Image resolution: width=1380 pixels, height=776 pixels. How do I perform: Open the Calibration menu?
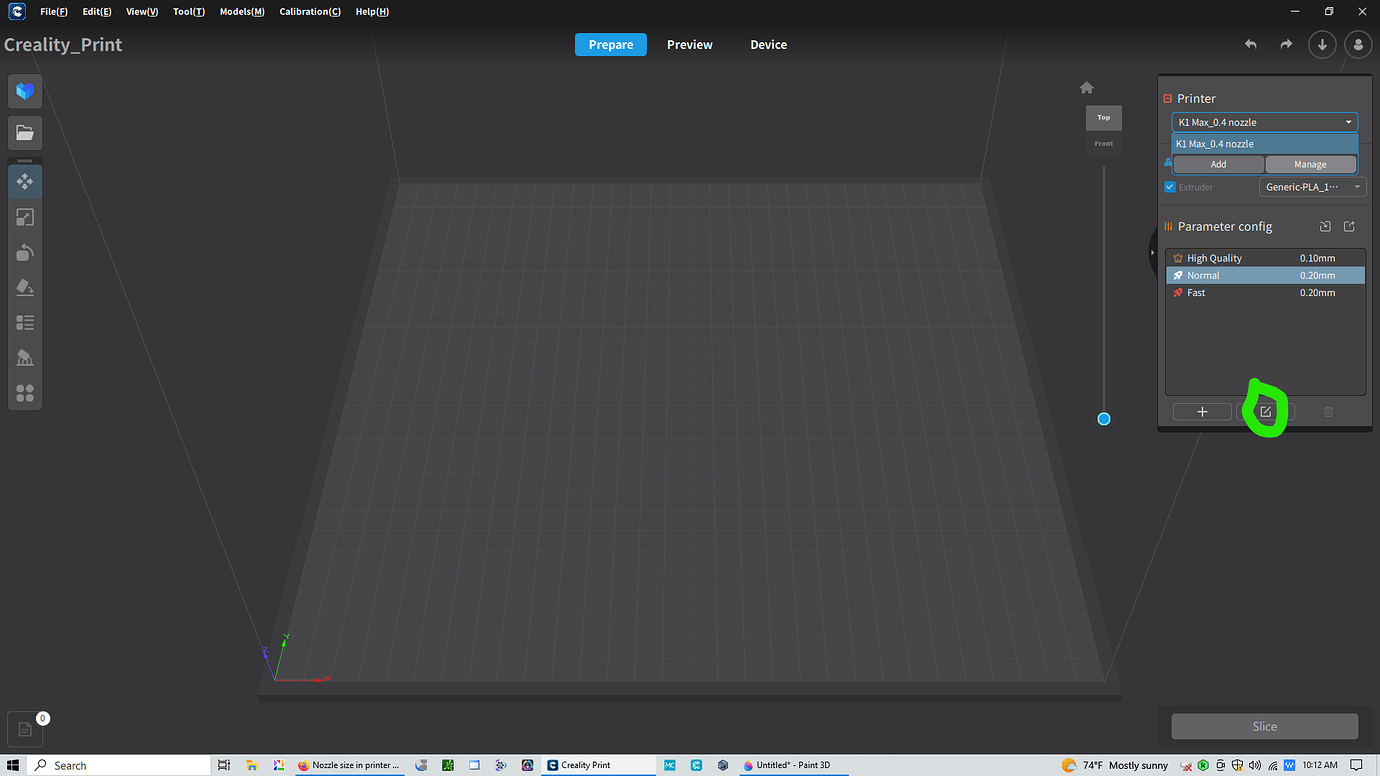(x=309, y=12)
